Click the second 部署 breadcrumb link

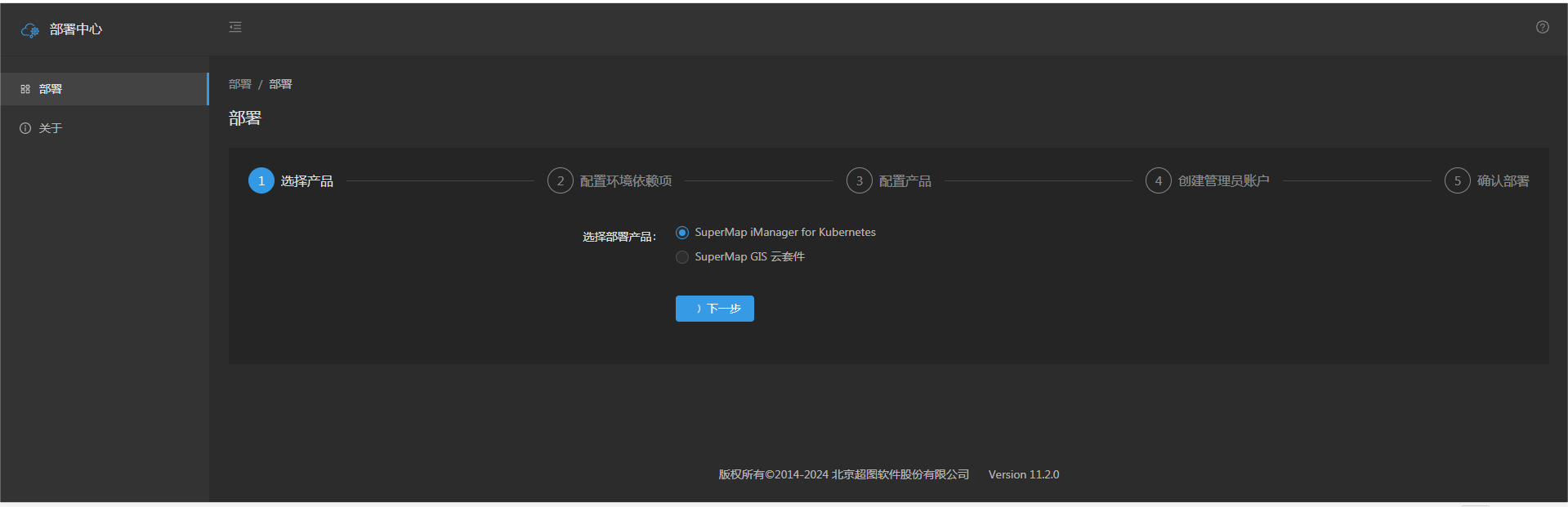pyautogui.click(x=280, y=84)
